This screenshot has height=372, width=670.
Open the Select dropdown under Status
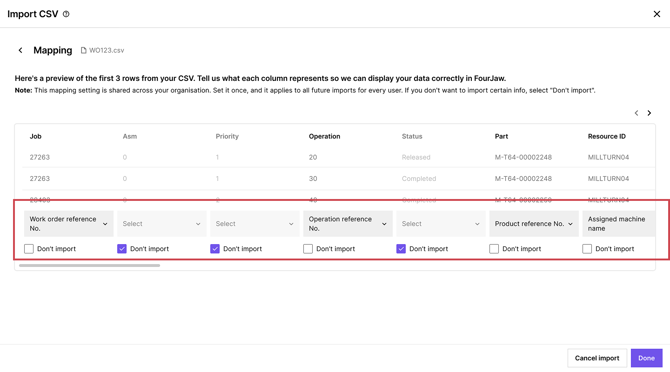point(441,224)
